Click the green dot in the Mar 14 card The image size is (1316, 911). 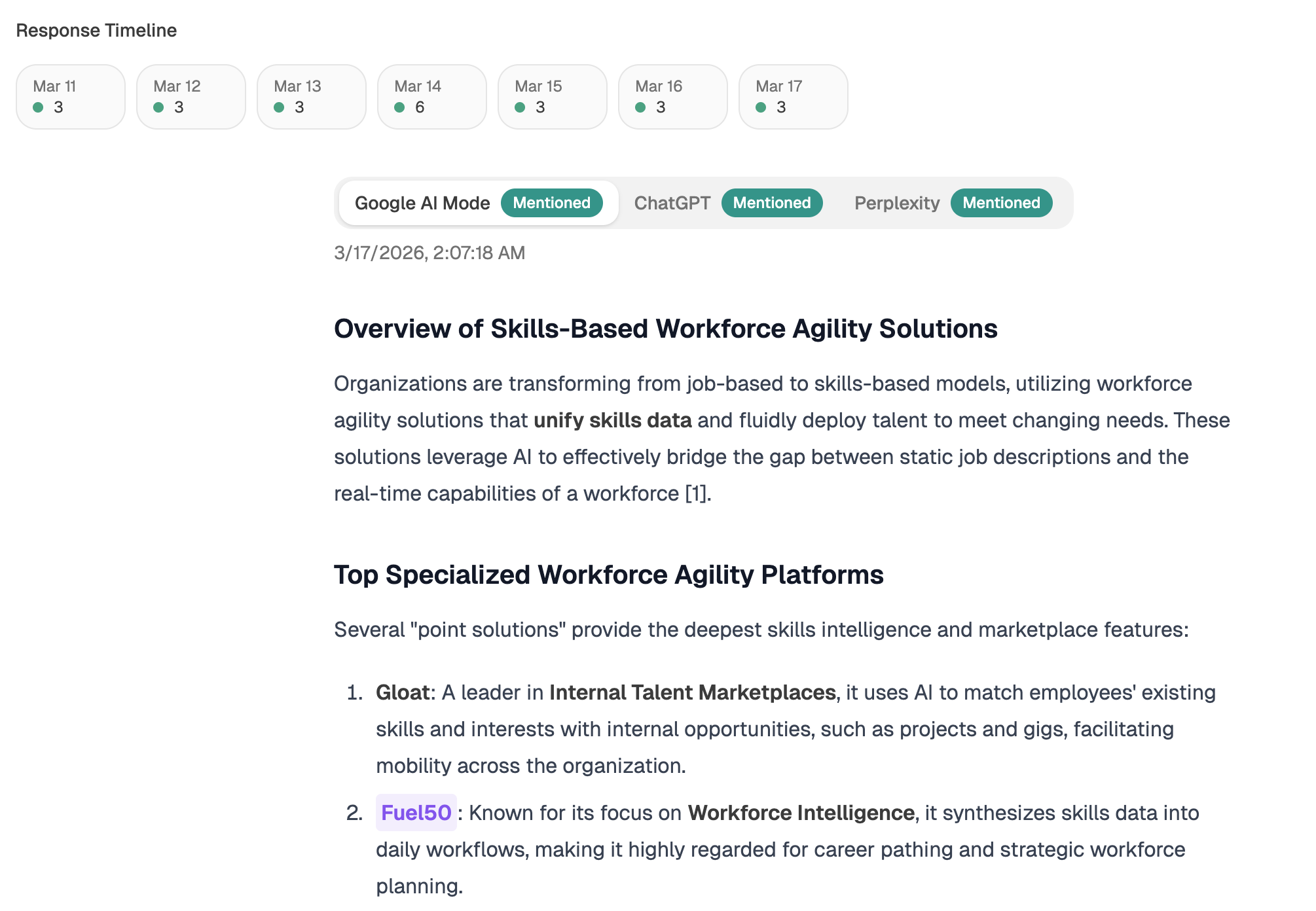399,107
